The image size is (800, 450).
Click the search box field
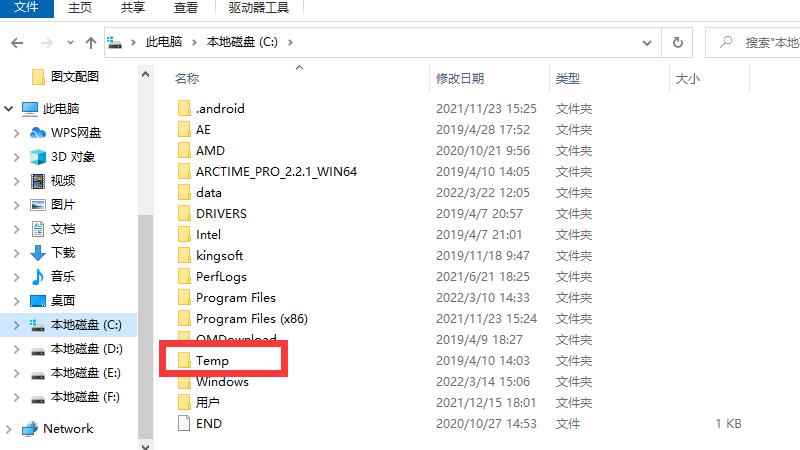(x=753, y=42)
